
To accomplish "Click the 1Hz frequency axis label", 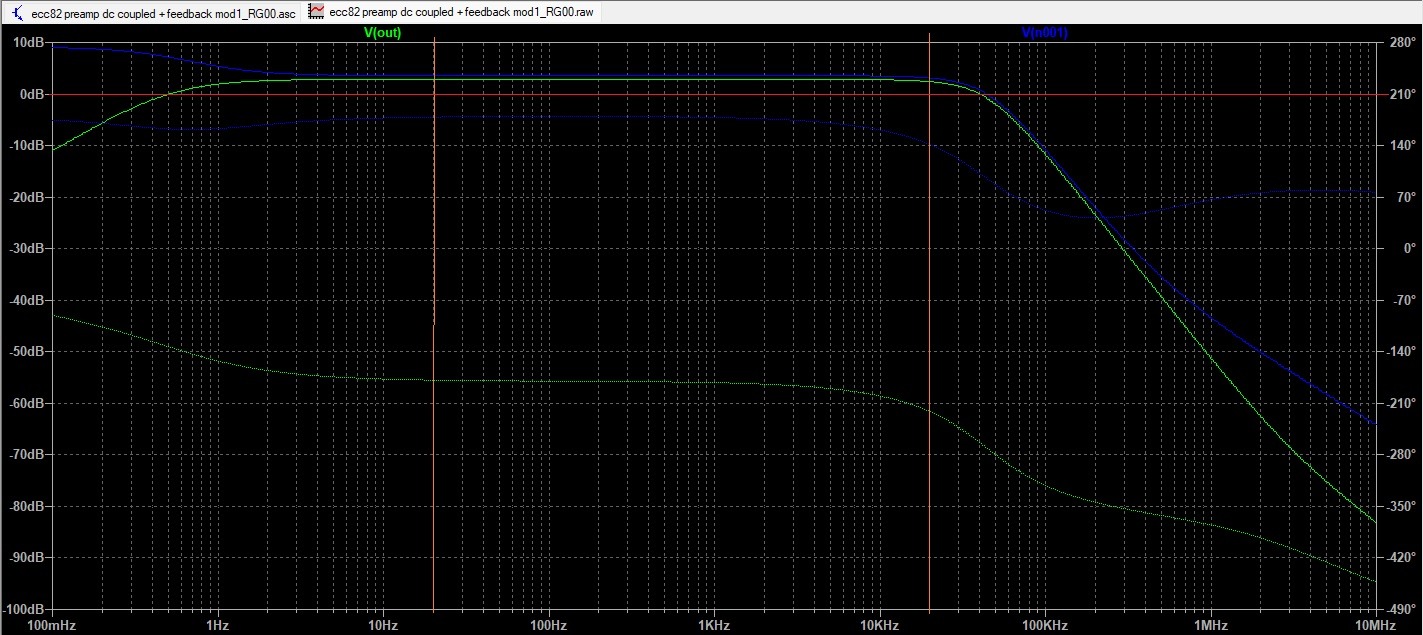I will 217,624.
